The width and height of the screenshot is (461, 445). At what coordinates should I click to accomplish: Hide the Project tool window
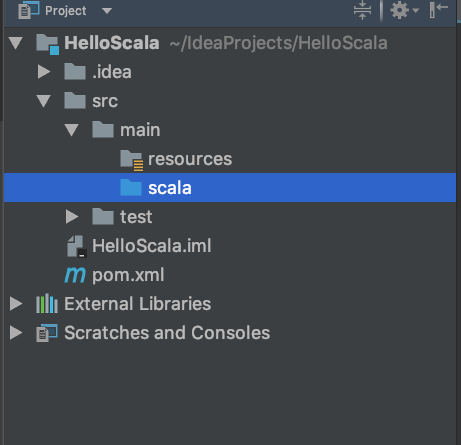438,10
